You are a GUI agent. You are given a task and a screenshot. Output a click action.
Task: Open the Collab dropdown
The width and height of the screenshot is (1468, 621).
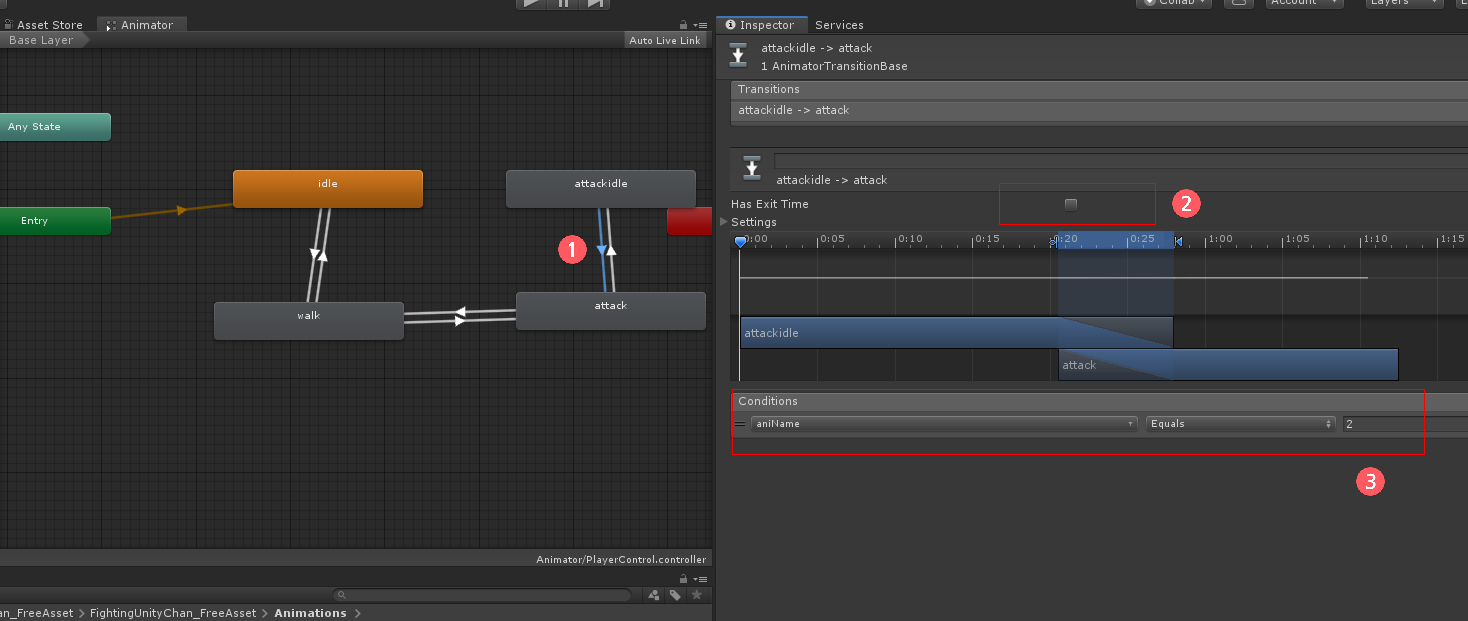point(1174,3)
